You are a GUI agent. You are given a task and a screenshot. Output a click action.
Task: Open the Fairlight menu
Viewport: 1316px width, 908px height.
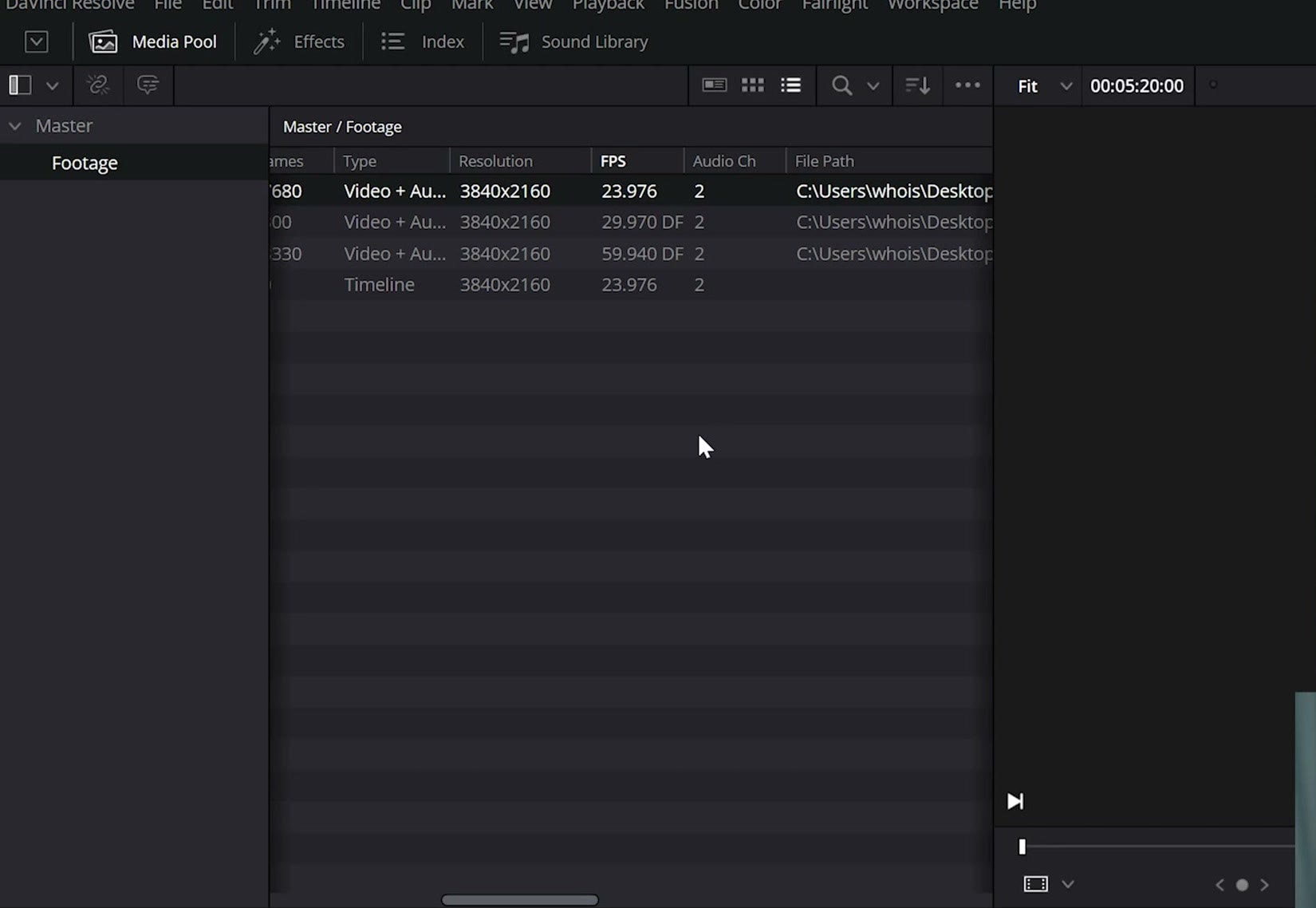(x=834, y=5)
